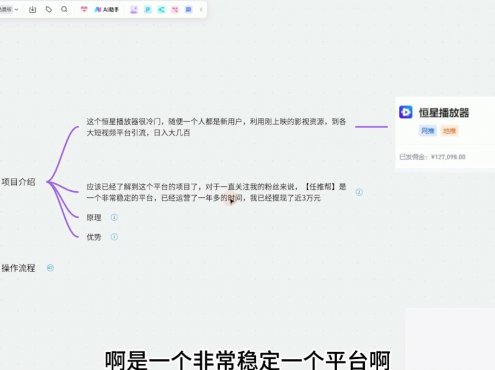Screen dimensions: 495x370
Task: Click the ¥127,098.00 amount text
Action: pos(448,157)
